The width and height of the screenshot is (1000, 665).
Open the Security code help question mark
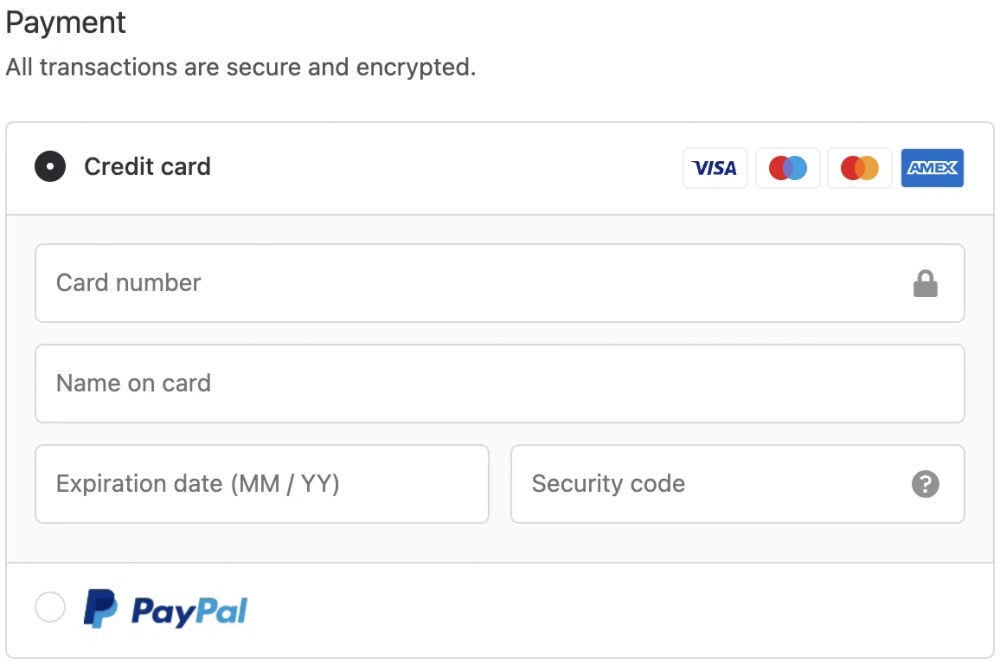pos(926,485)
